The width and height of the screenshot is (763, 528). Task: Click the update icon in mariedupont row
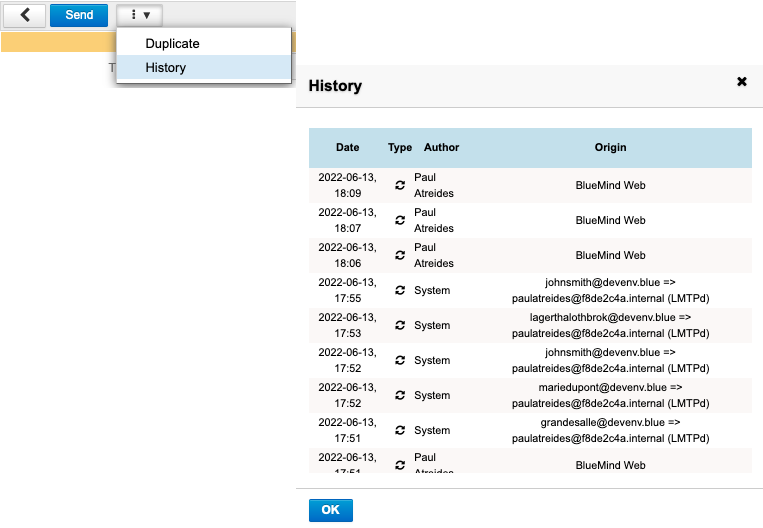pos(400,396)
